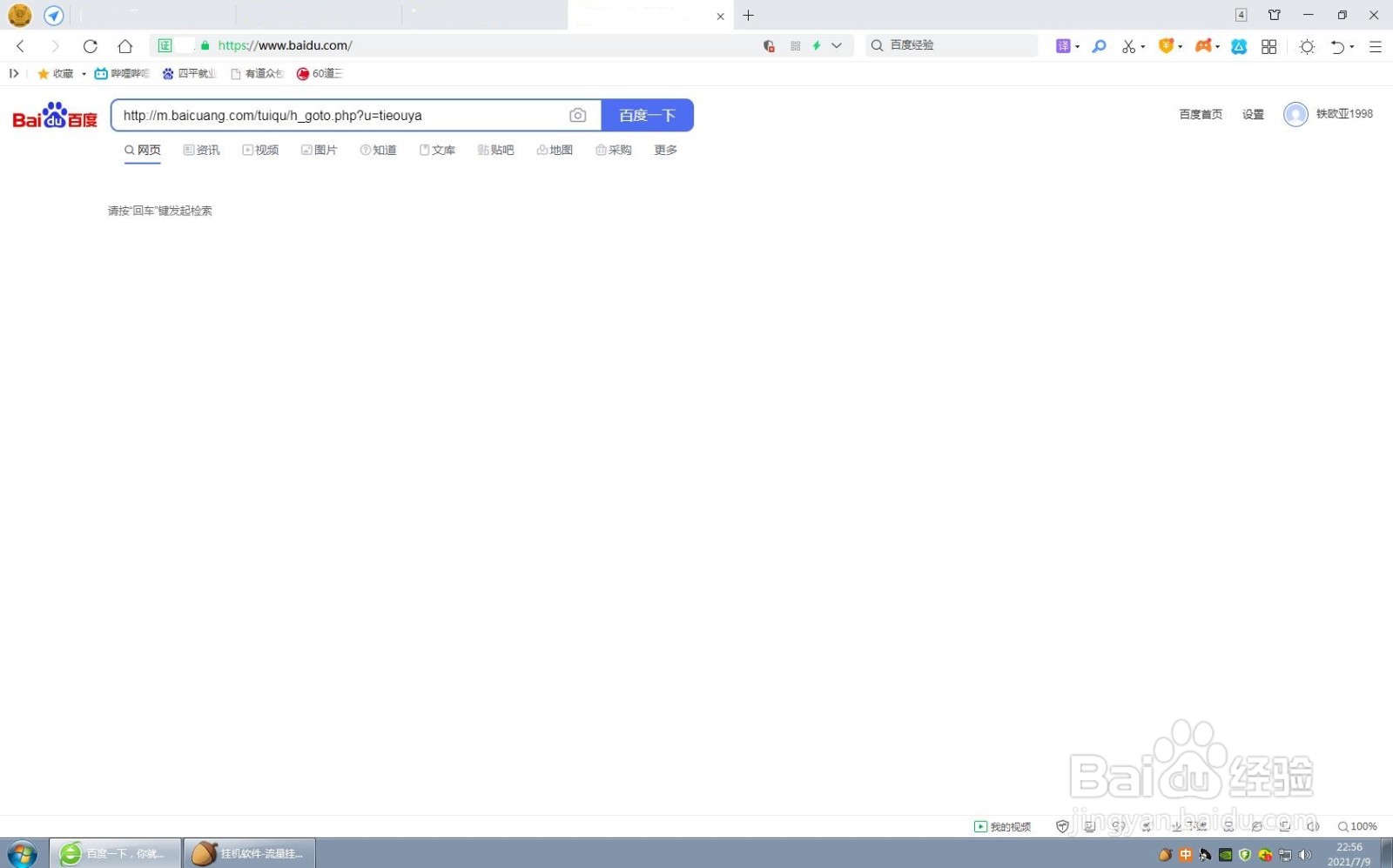Select the 文库 search tab
The image size is (1393, 868).
tap(437, 150)
